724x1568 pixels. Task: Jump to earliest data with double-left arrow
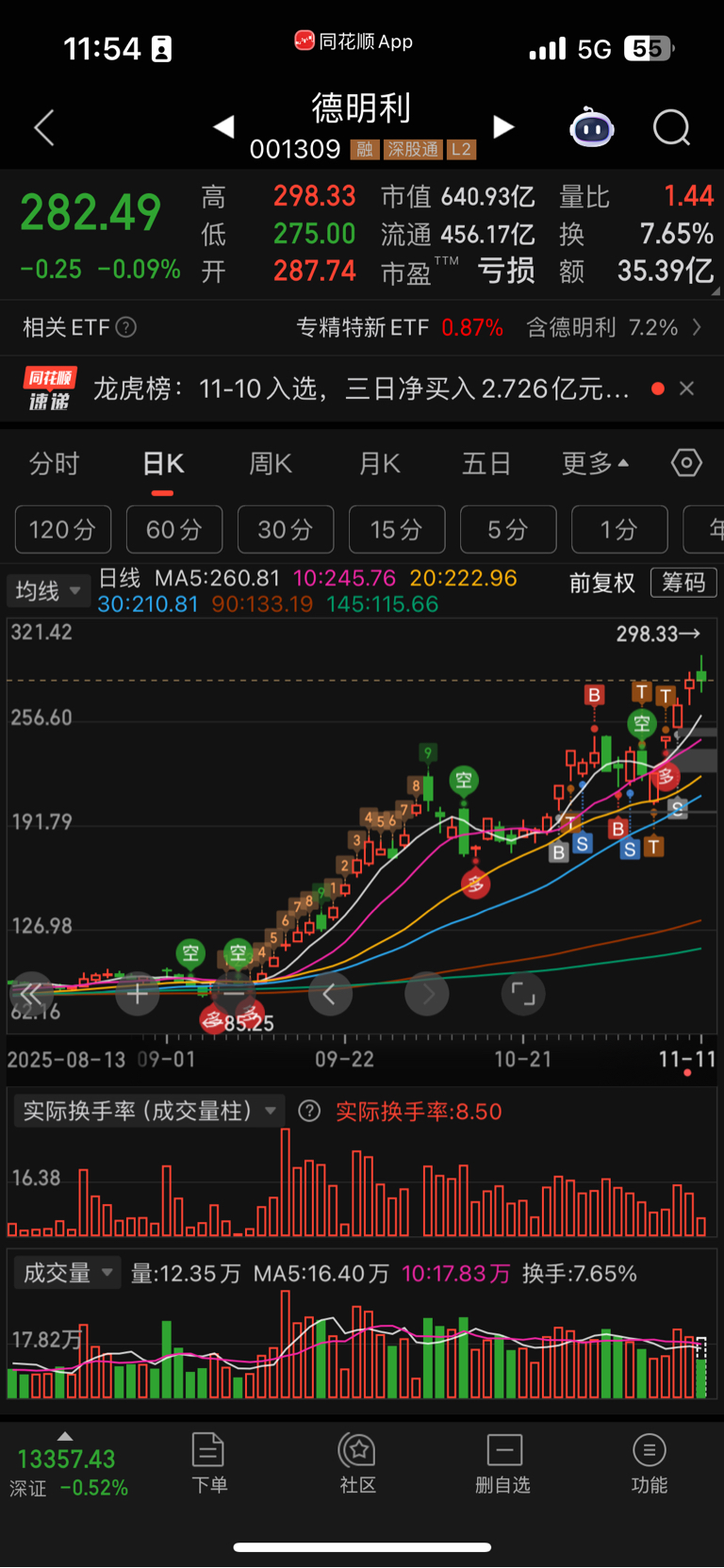(x=31, y=994)
